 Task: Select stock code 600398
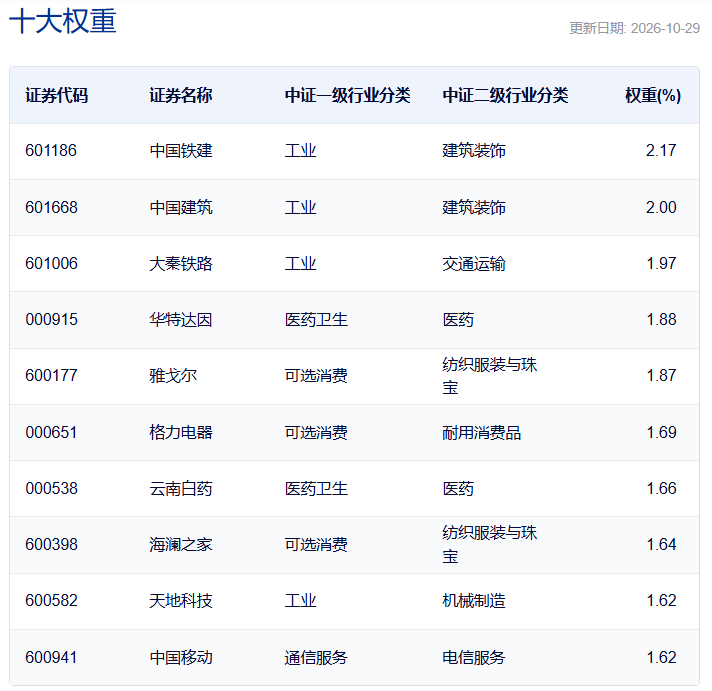click(51, 544)
